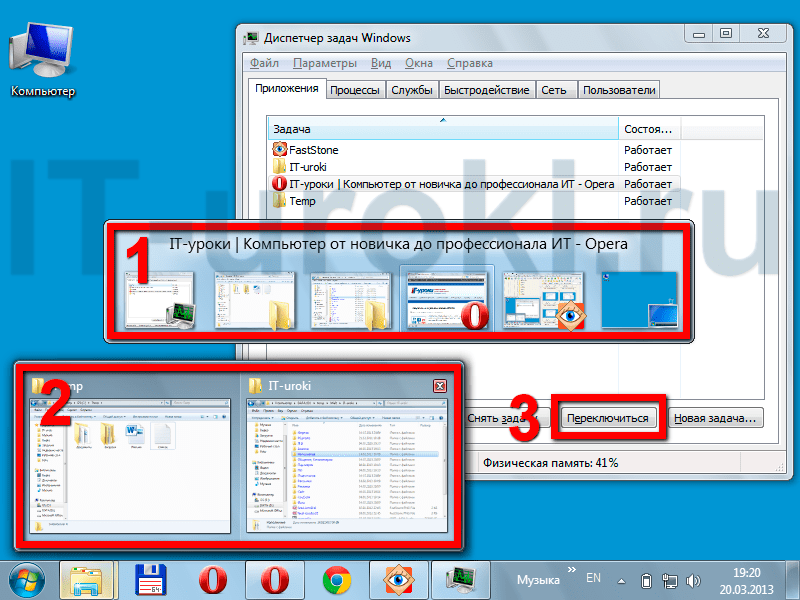Select the IT-uroki task row
The height and width of the screenshot is (600, 800).
coord(473,167)
